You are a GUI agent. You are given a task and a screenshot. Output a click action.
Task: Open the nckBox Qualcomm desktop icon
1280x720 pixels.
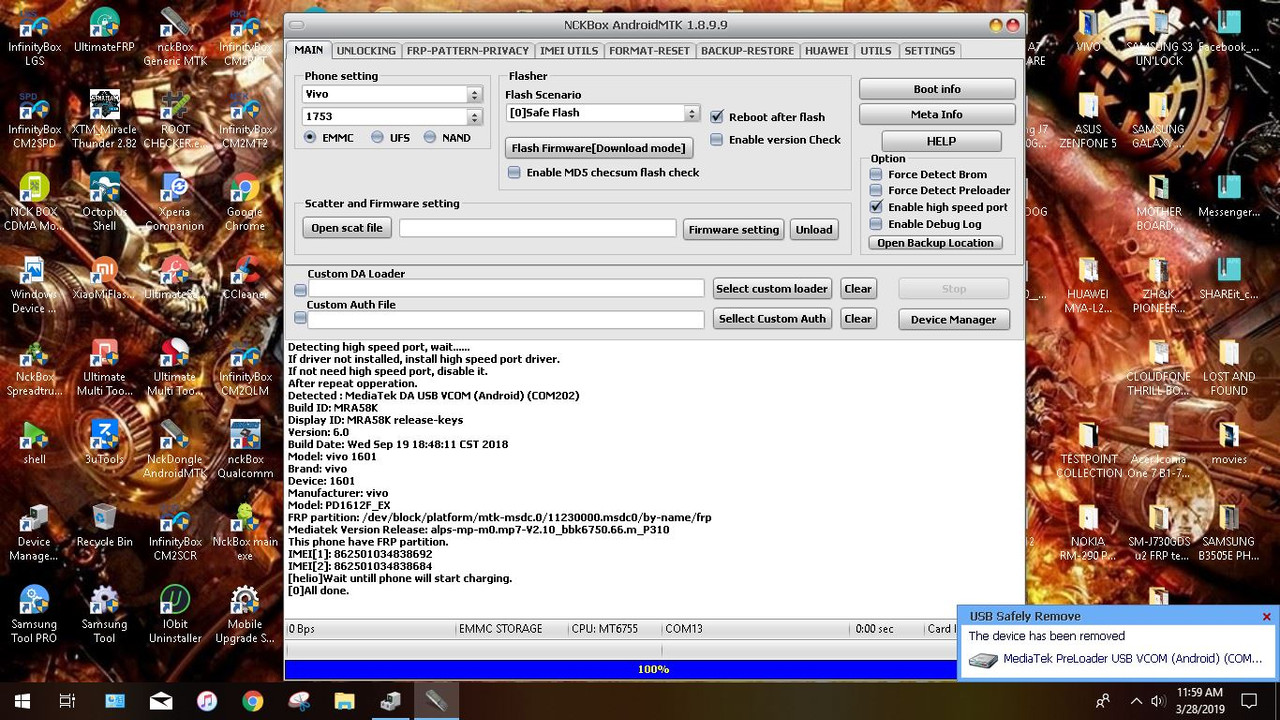[245, 448]
